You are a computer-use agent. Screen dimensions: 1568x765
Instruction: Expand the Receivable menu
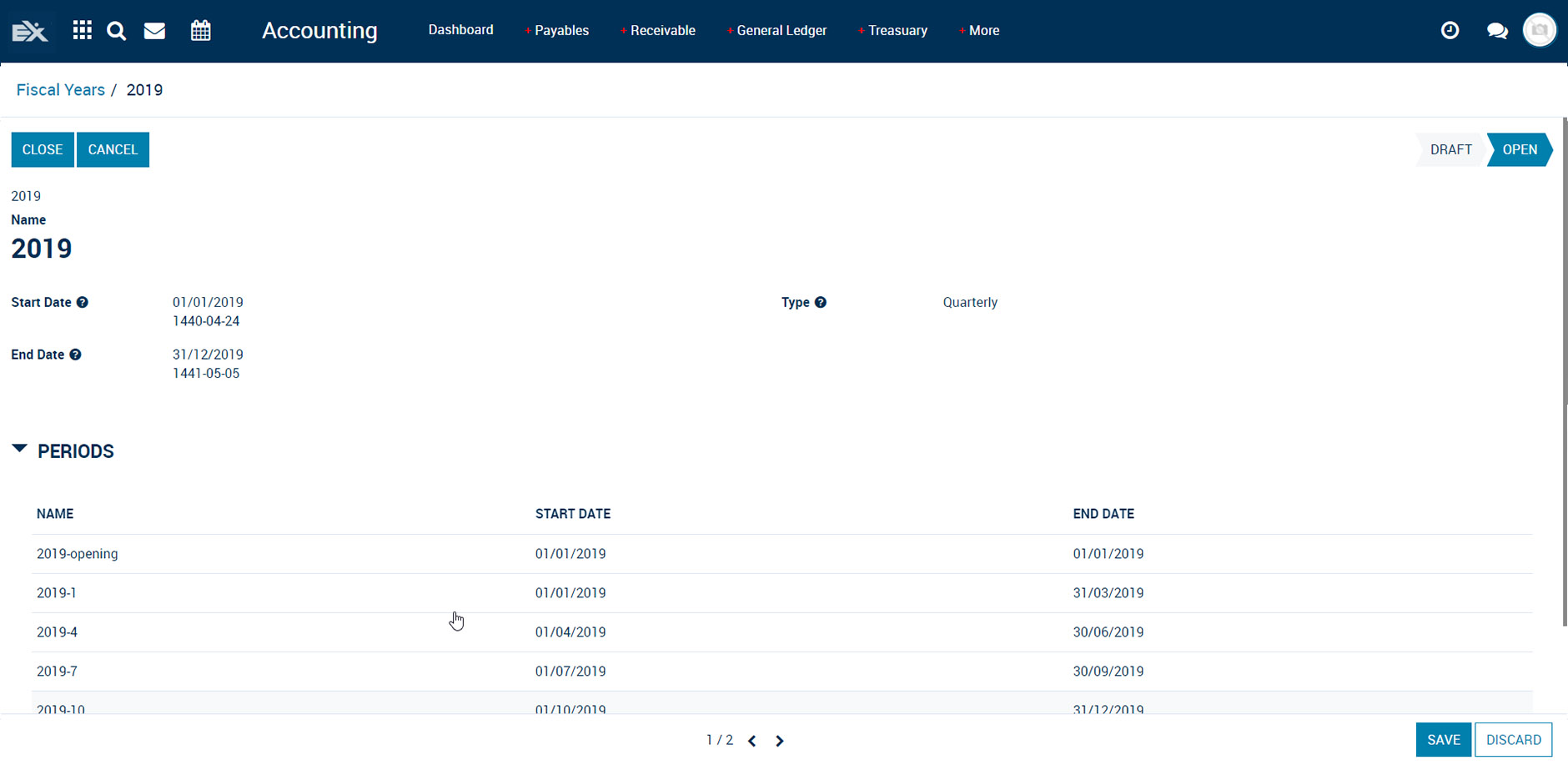click(x=658, y=31)
